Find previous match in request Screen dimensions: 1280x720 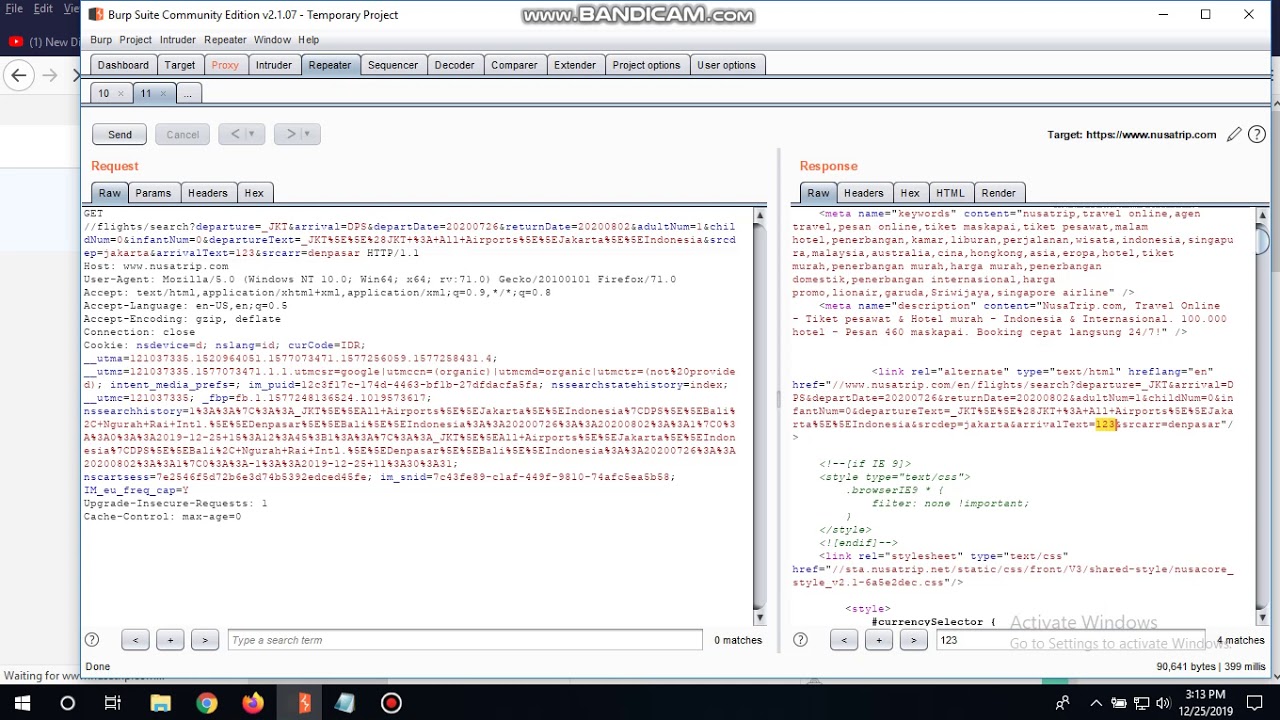click(135, 640)
